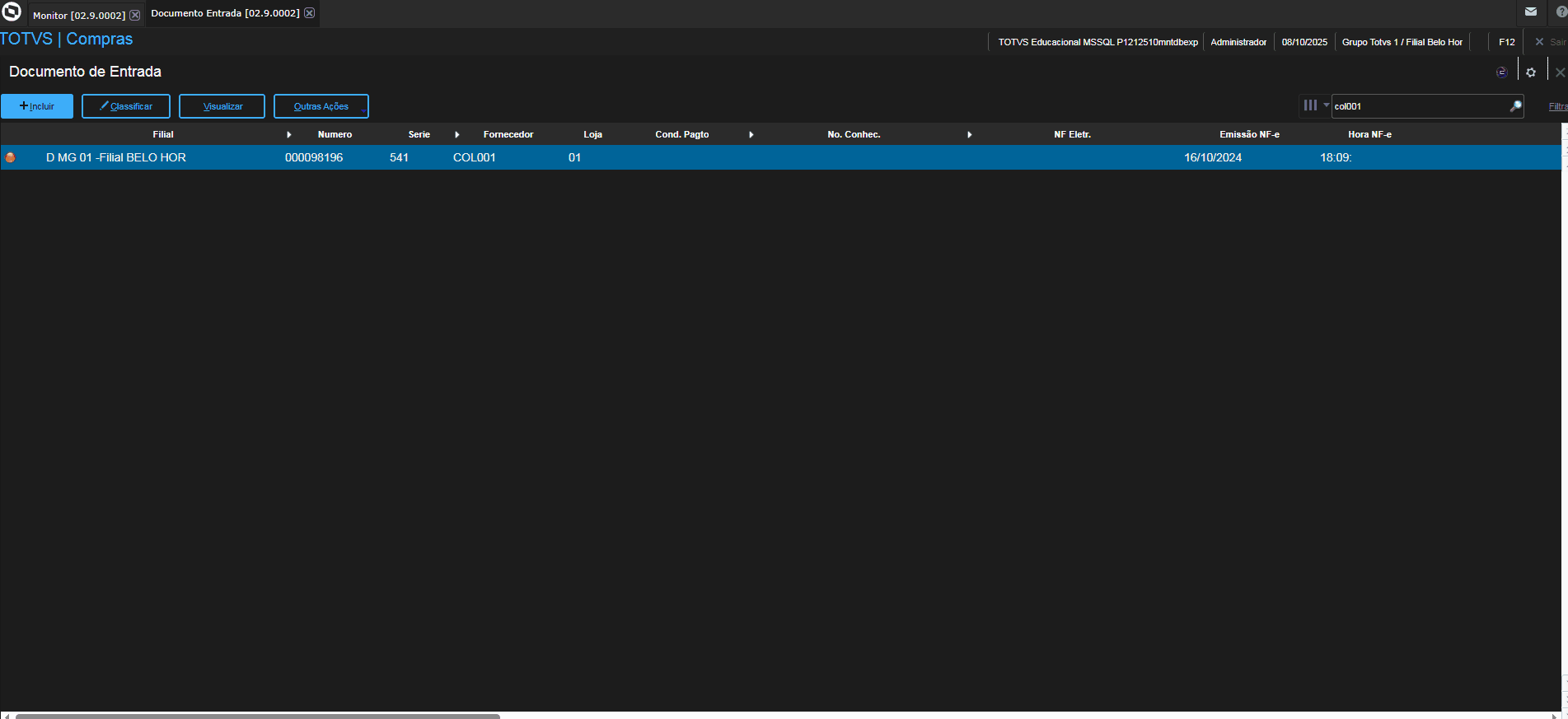Select the Fornecedor cell COL001
1568x719 pixels.
coord(475,157)
